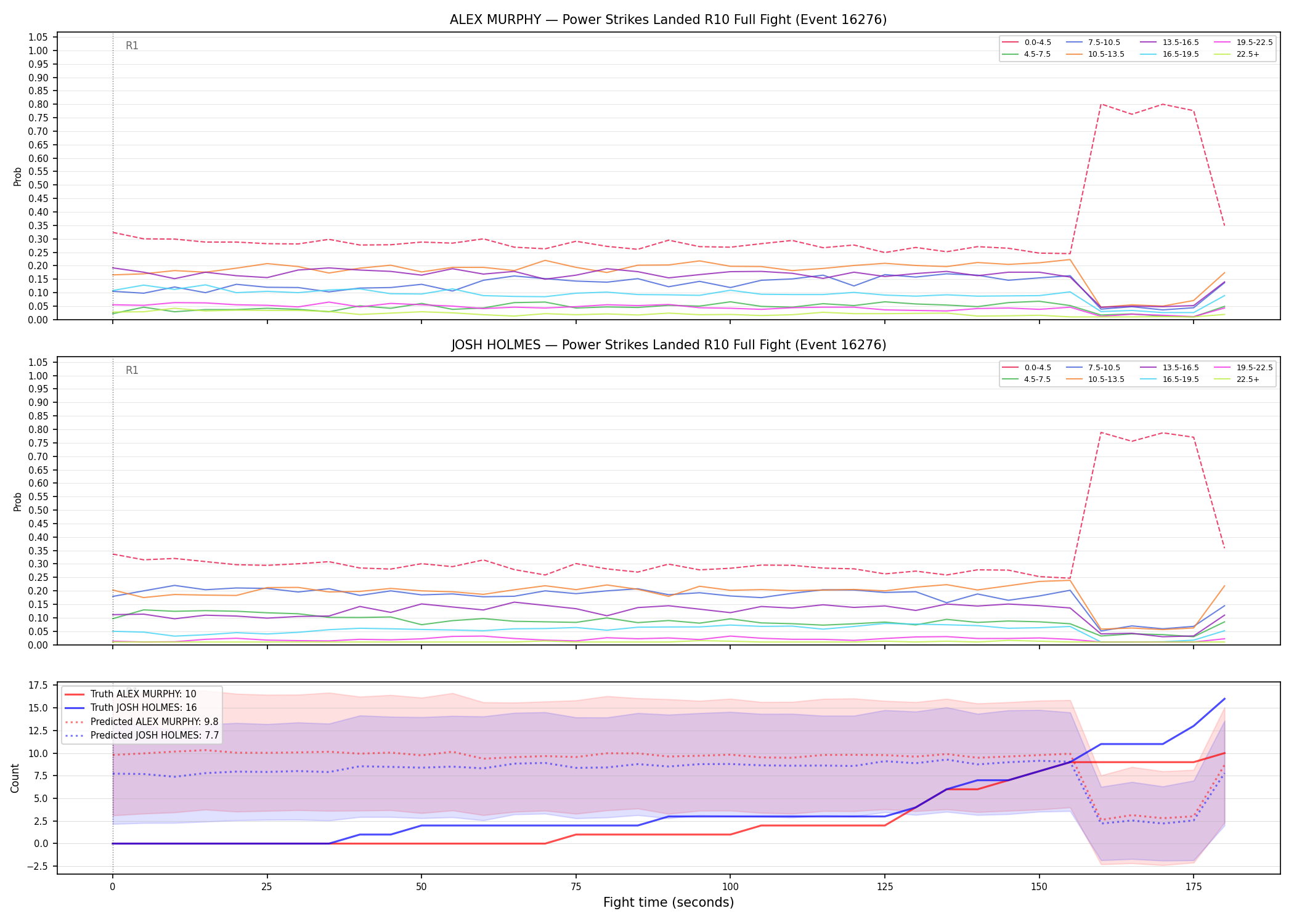Click the R1 round marker in Josh Holmes chart
Viewport: 1294px width, 924px height.
click(x=132, y=370)
